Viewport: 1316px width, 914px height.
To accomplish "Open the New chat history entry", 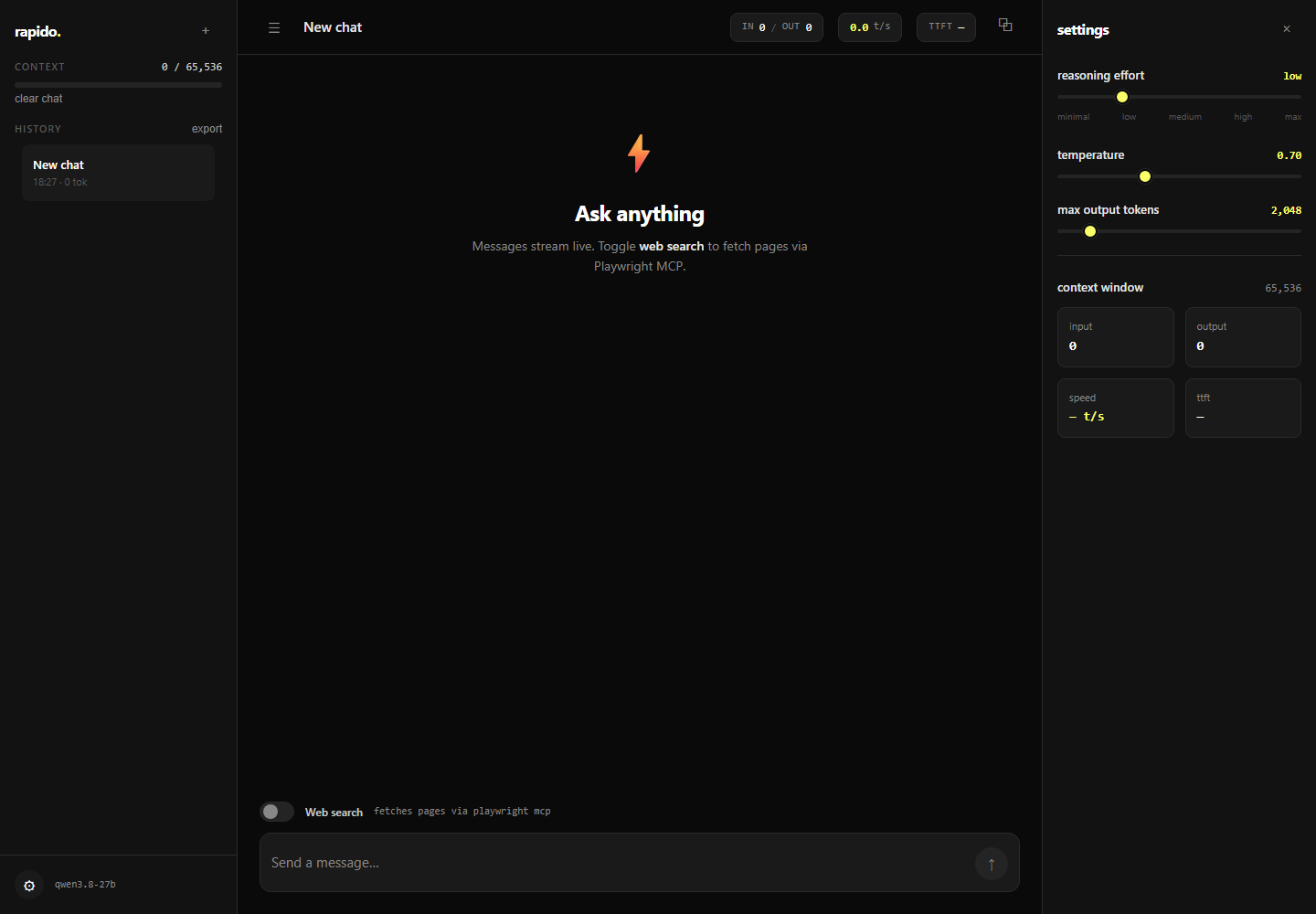I will [119, 173].
